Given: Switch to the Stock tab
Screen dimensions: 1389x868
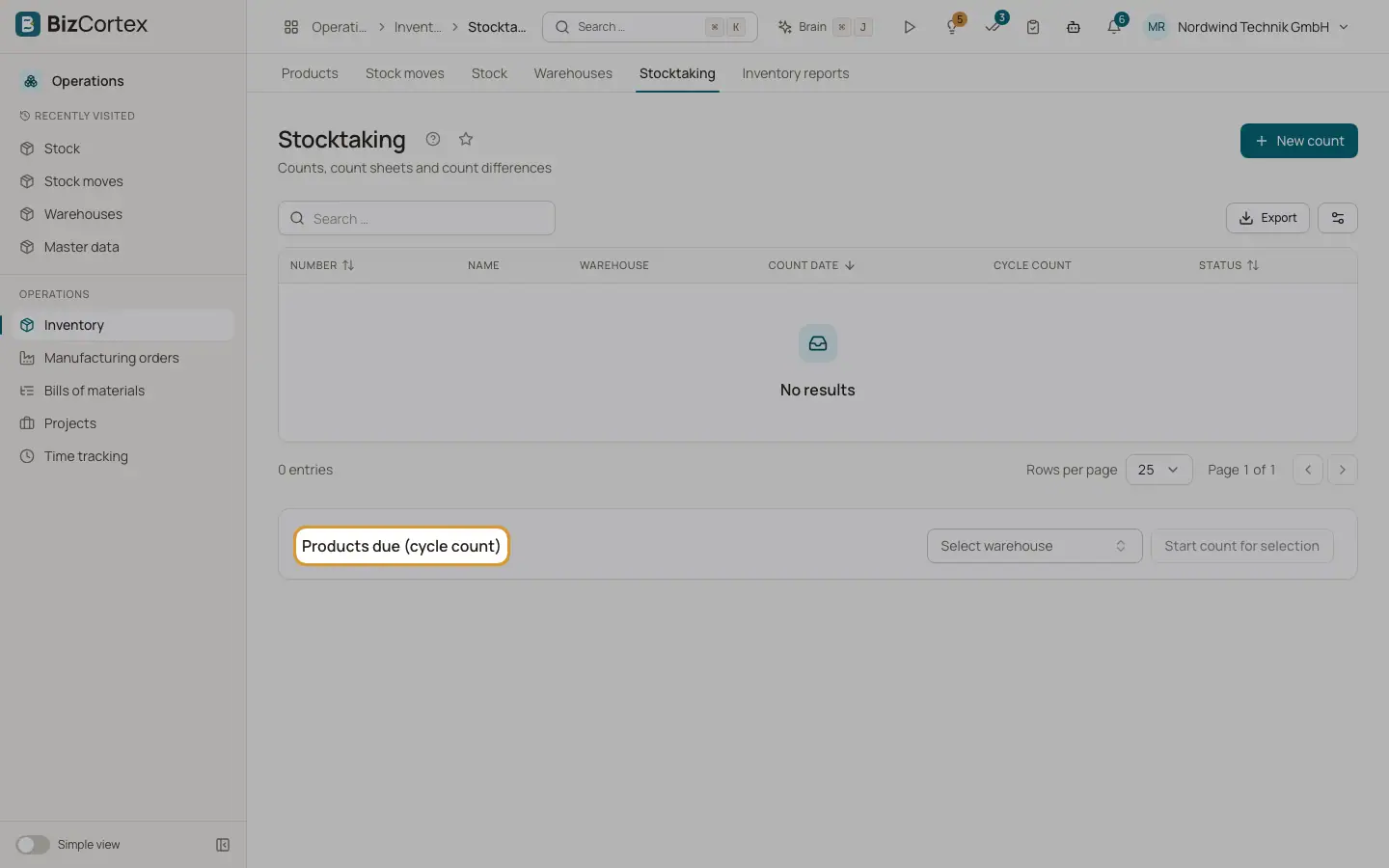Looking at the screenshot, I should 489,73.
